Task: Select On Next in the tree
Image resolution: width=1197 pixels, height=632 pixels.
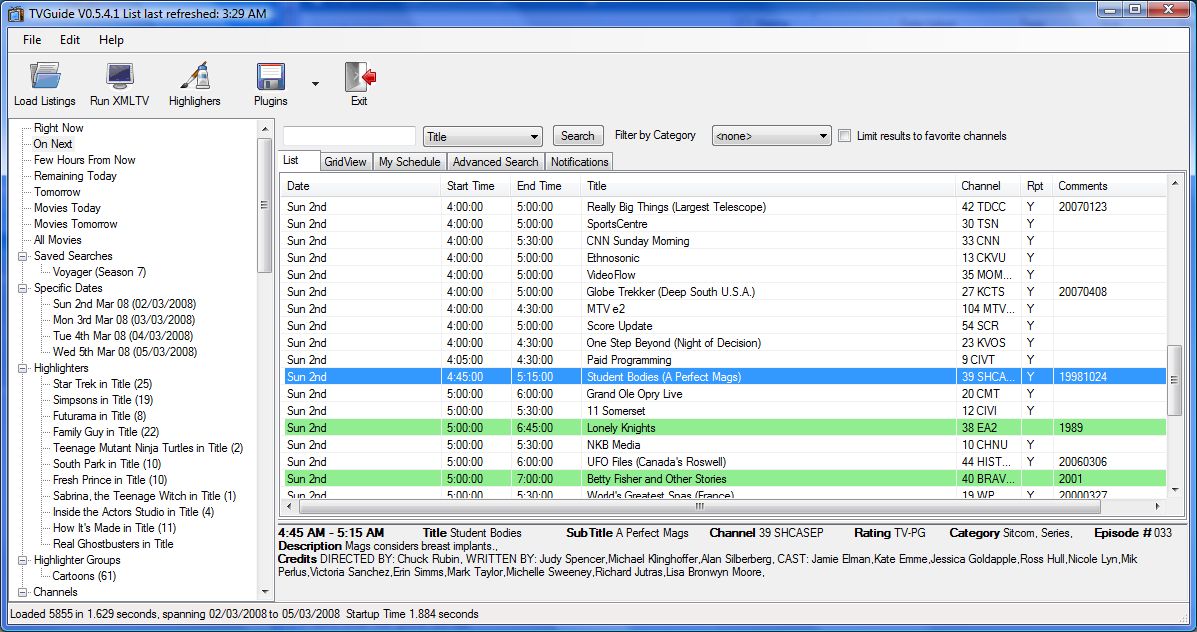Action: 53,144
